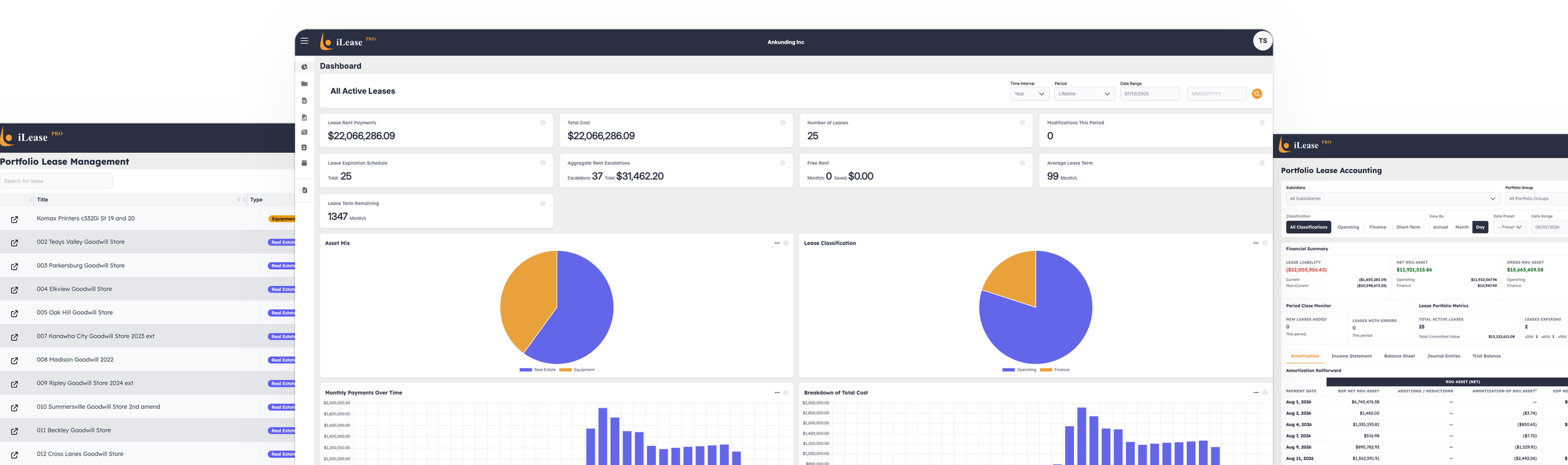Viewport: 1568px width, 465px height.
Task: Click the empty MM/DD/YYYY end date field
Action: point(1217,94)
